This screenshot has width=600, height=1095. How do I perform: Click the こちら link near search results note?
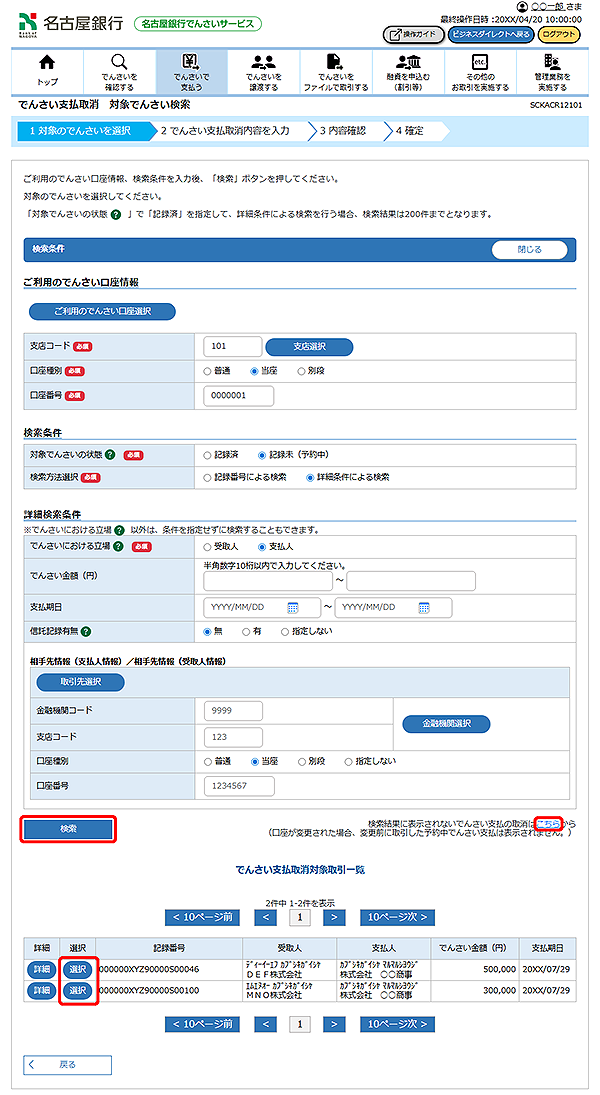(x=548, y=822)
